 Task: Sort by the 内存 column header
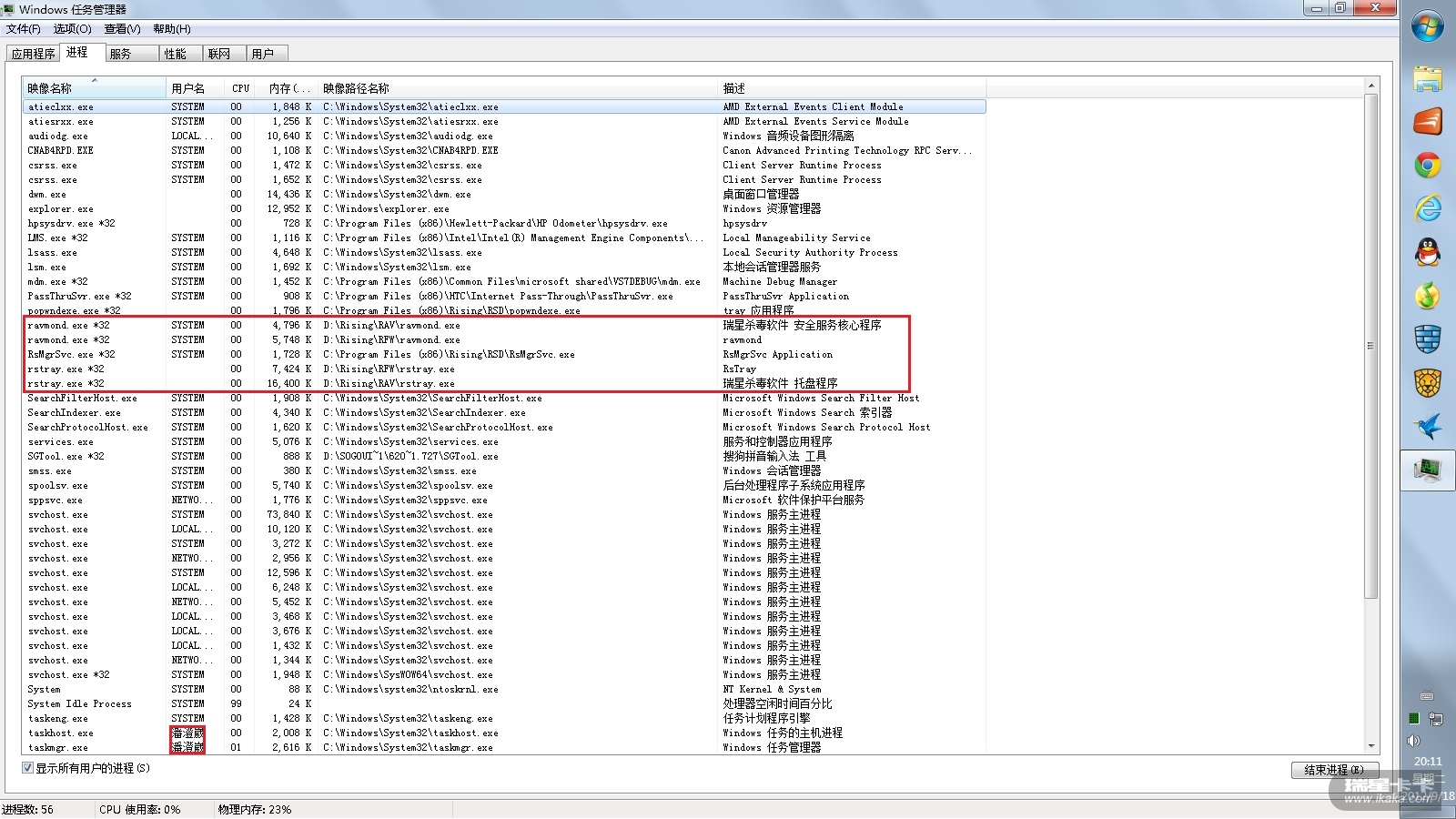[288, 88]
